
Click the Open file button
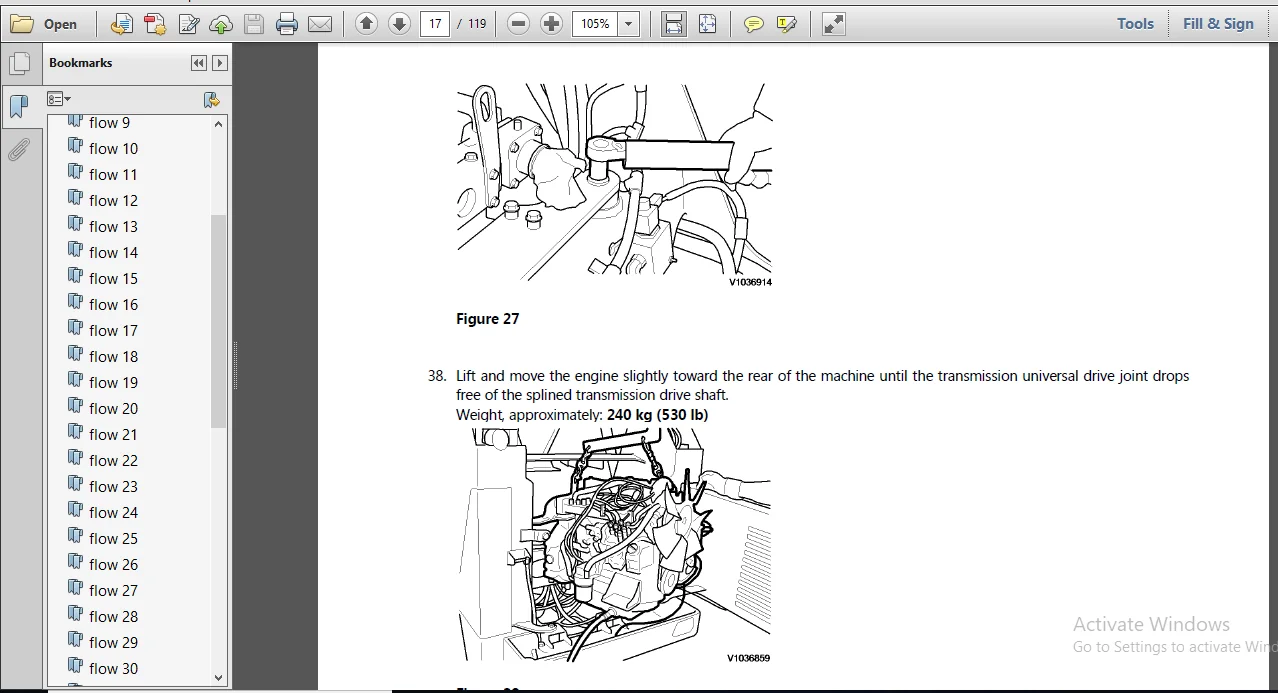pos(44,24)
